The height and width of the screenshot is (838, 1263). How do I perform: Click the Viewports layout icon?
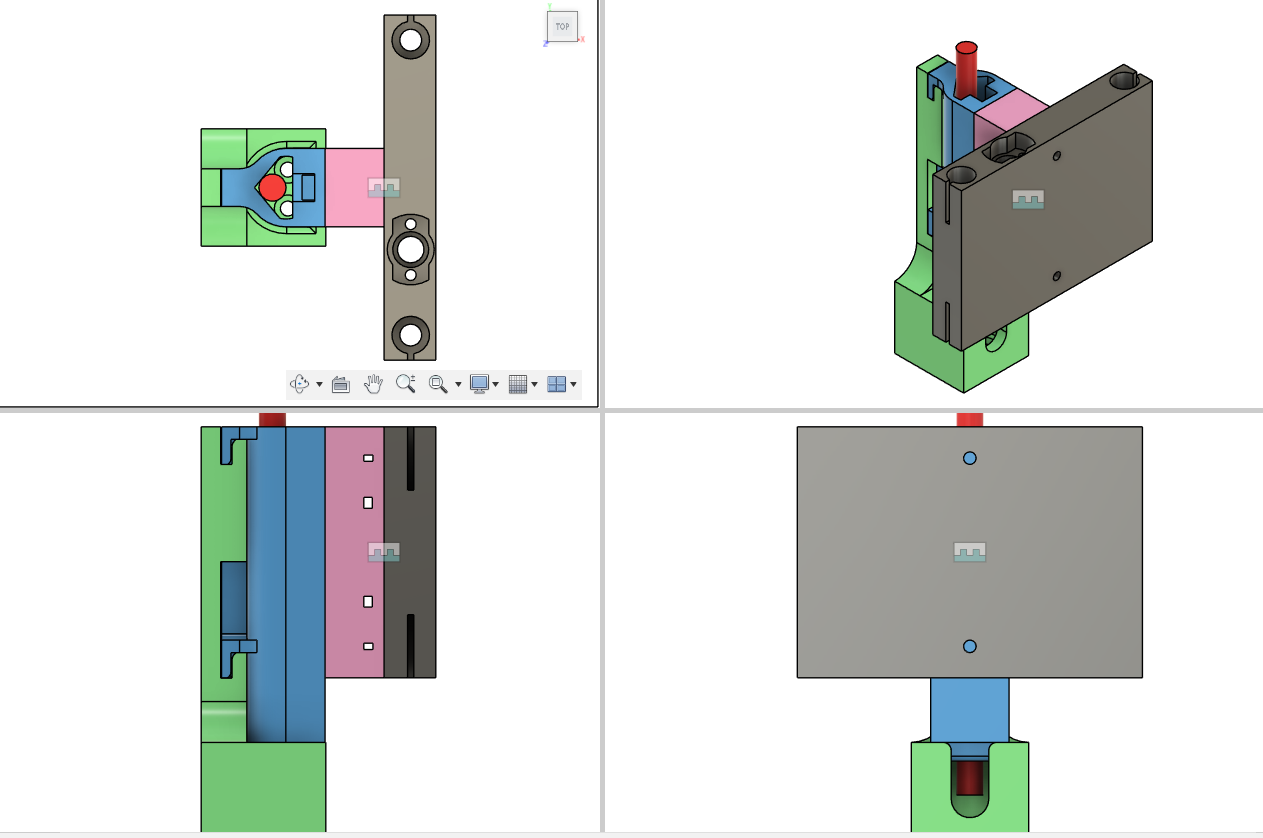click(556, 384)
